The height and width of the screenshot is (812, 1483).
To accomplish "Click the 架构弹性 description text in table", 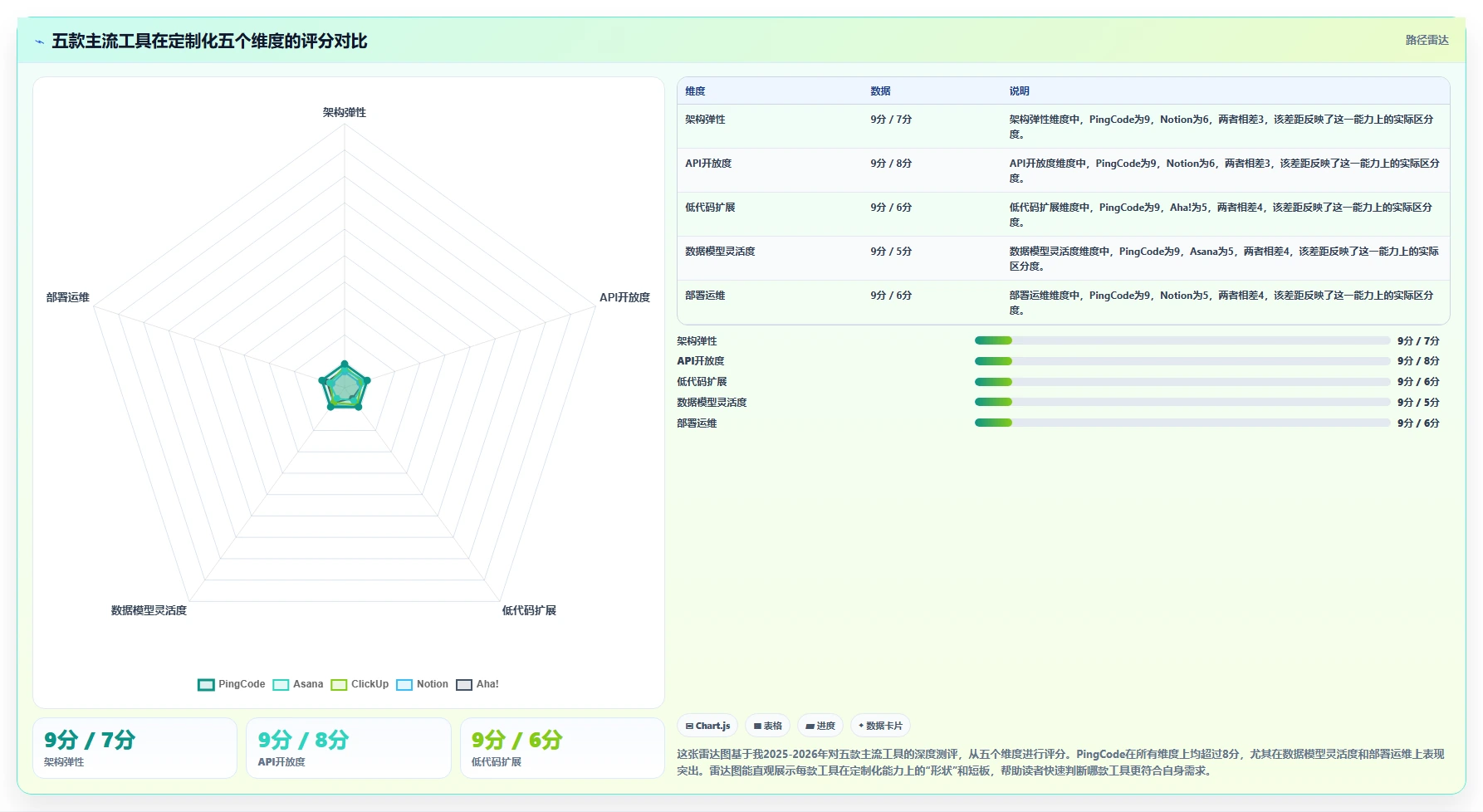I will (1221, 127).
